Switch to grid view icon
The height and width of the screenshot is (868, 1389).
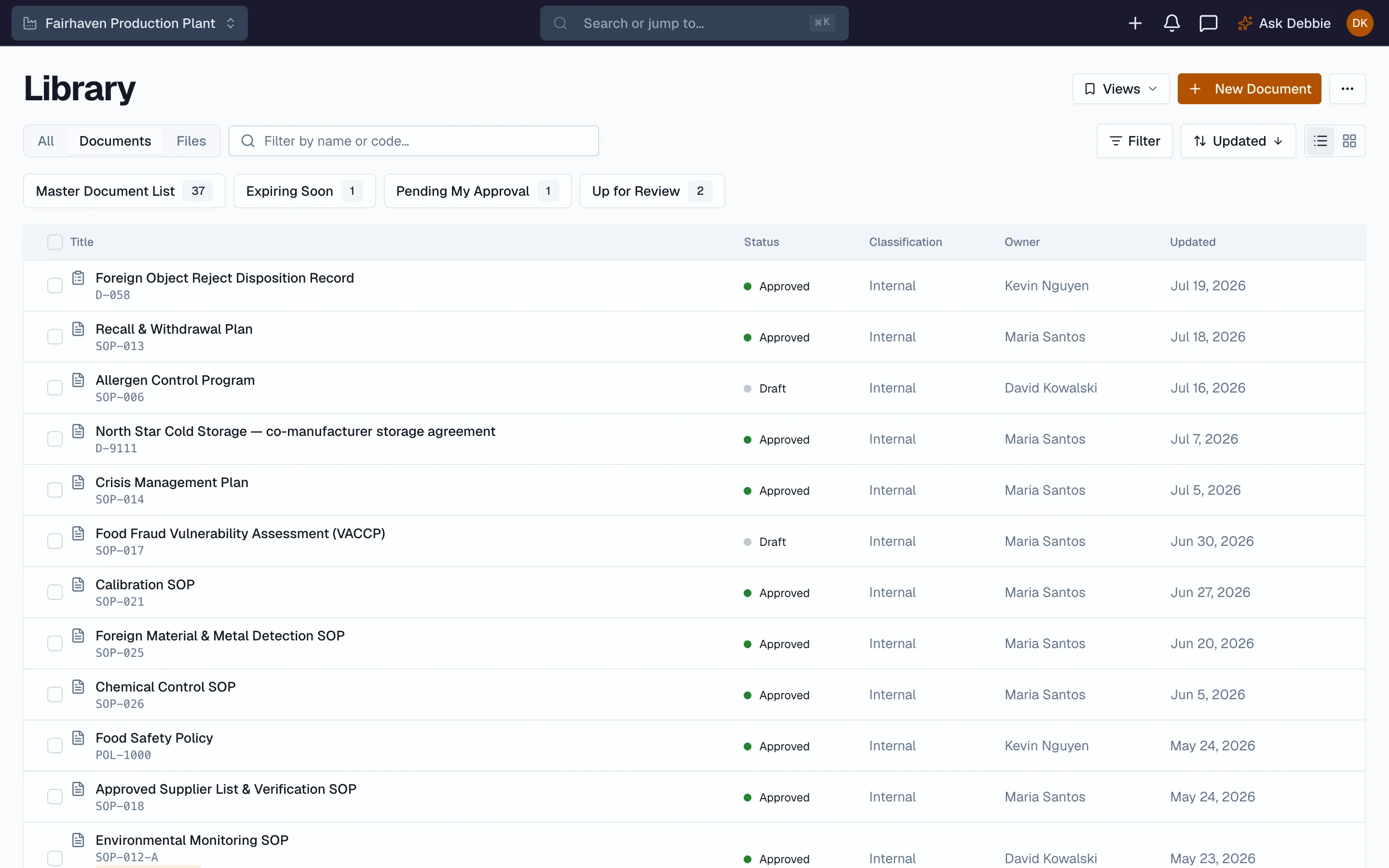[1349, 141]
